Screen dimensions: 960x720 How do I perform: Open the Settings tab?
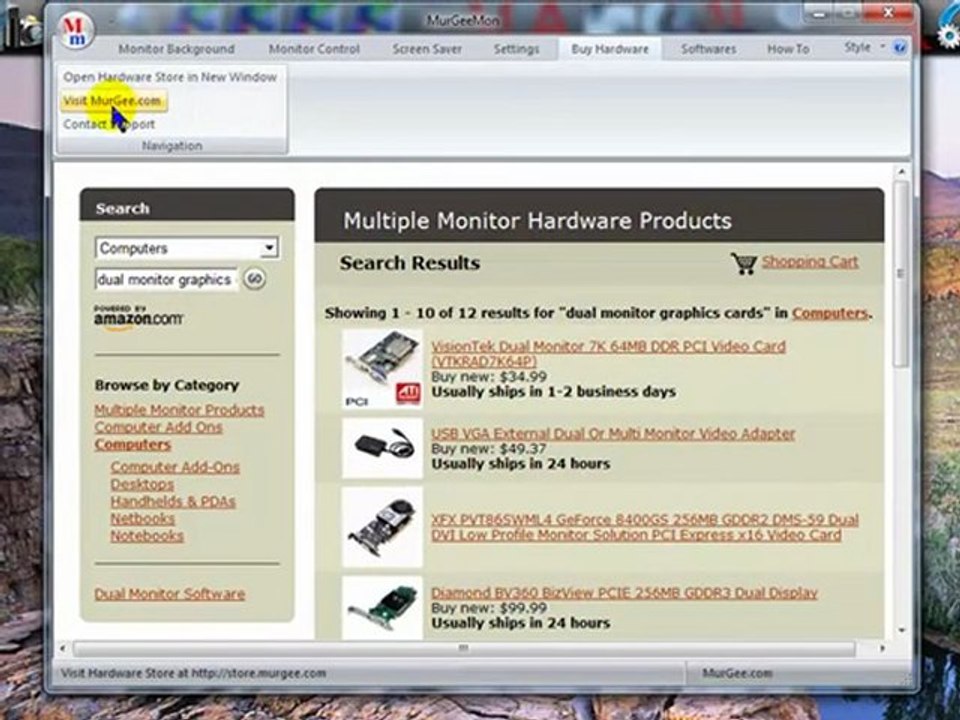tap(517, 49)
